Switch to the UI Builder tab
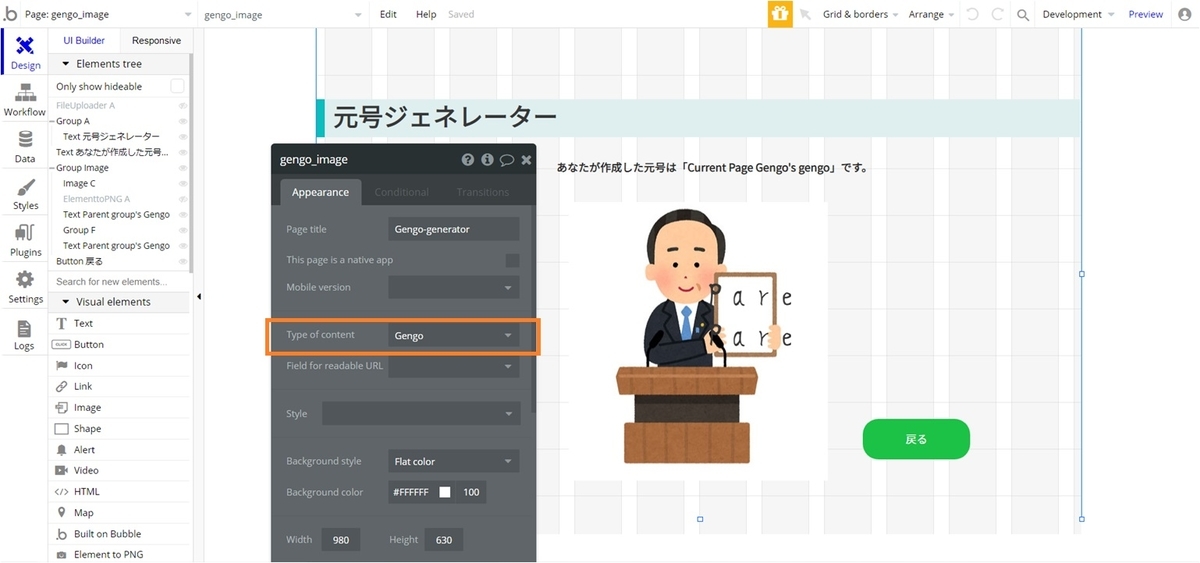Viewport: 1200px width, 563px height. click(84, 40)
